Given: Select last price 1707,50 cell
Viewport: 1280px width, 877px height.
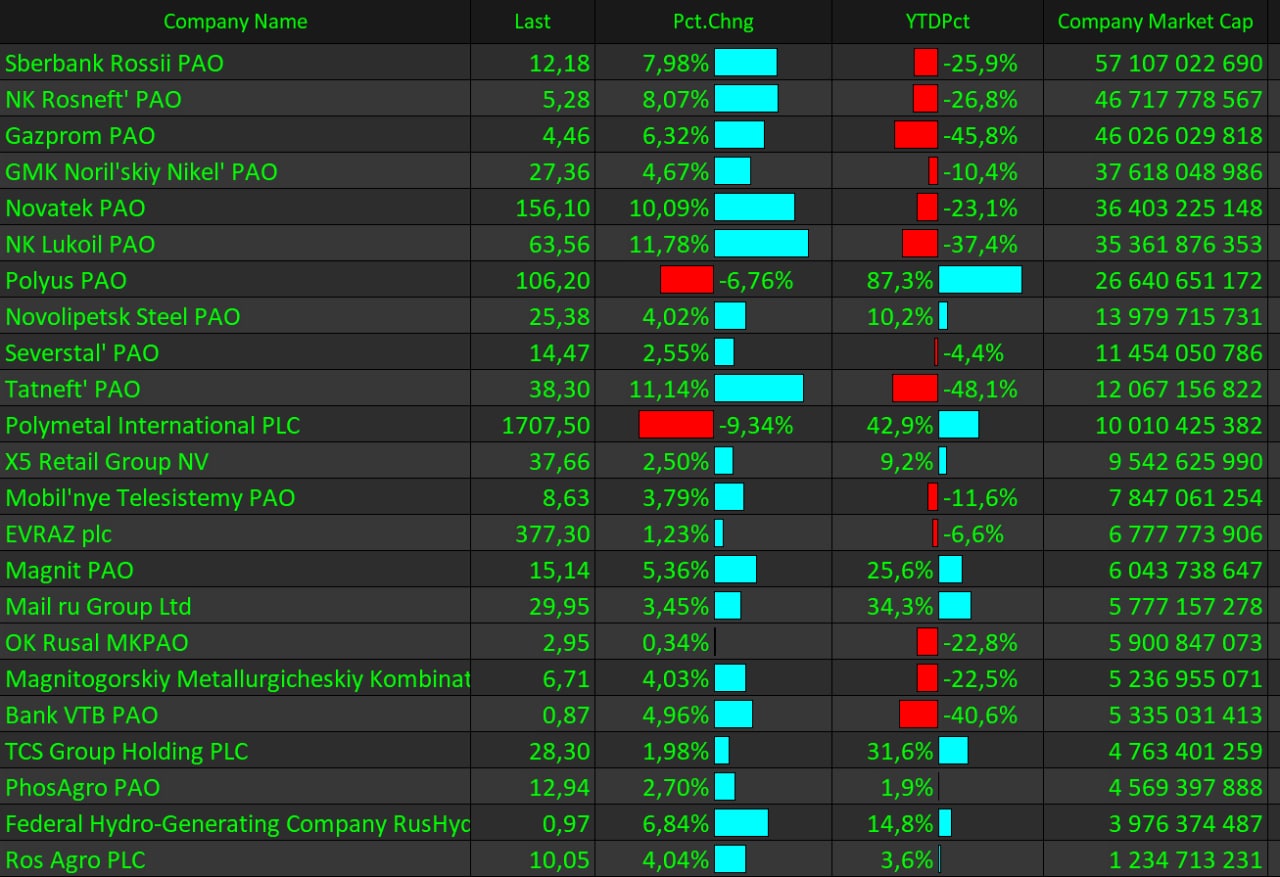Looking at the screenshot, I should click(546, 425).
